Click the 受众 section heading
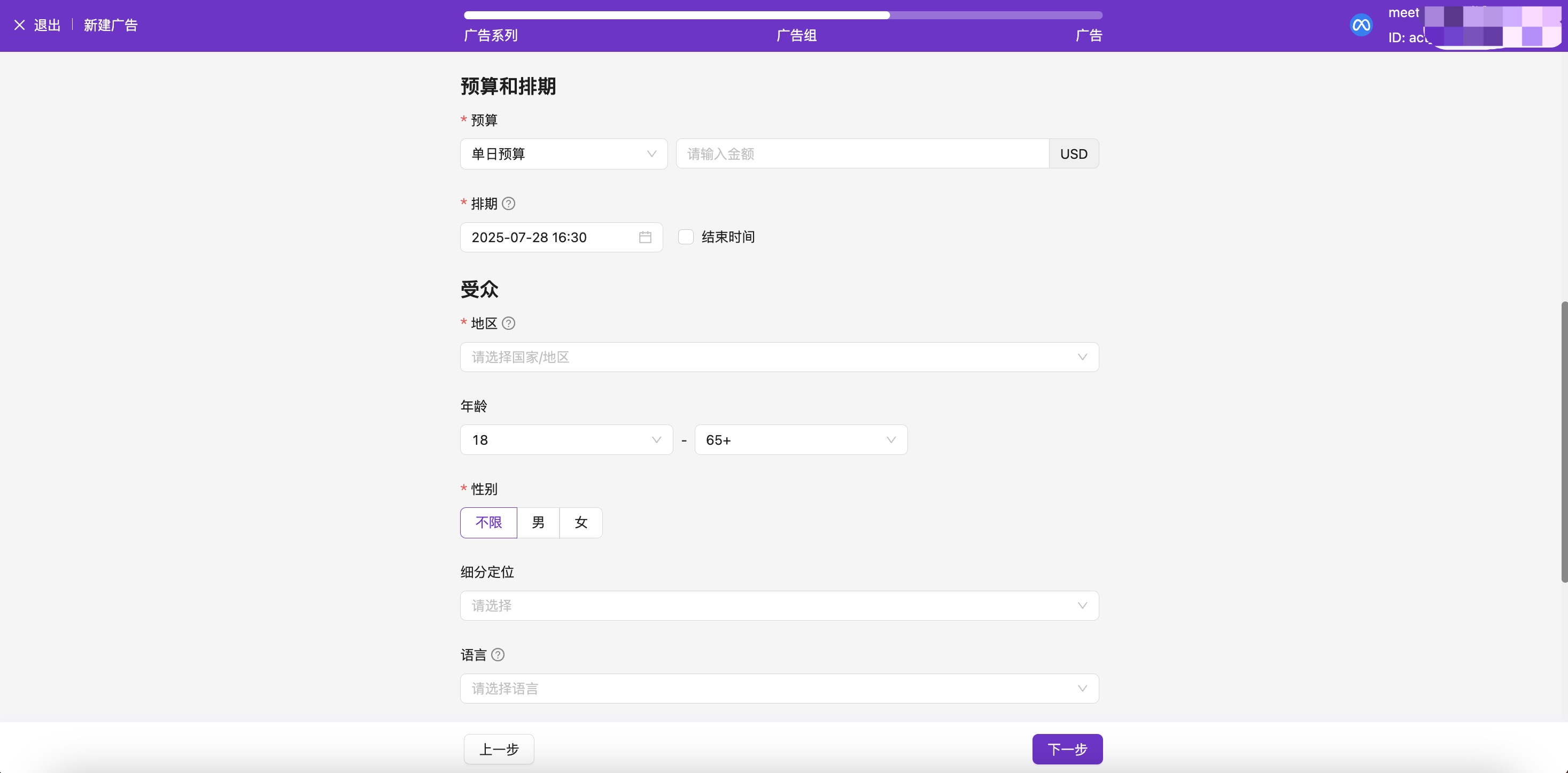 coord(480,289)
